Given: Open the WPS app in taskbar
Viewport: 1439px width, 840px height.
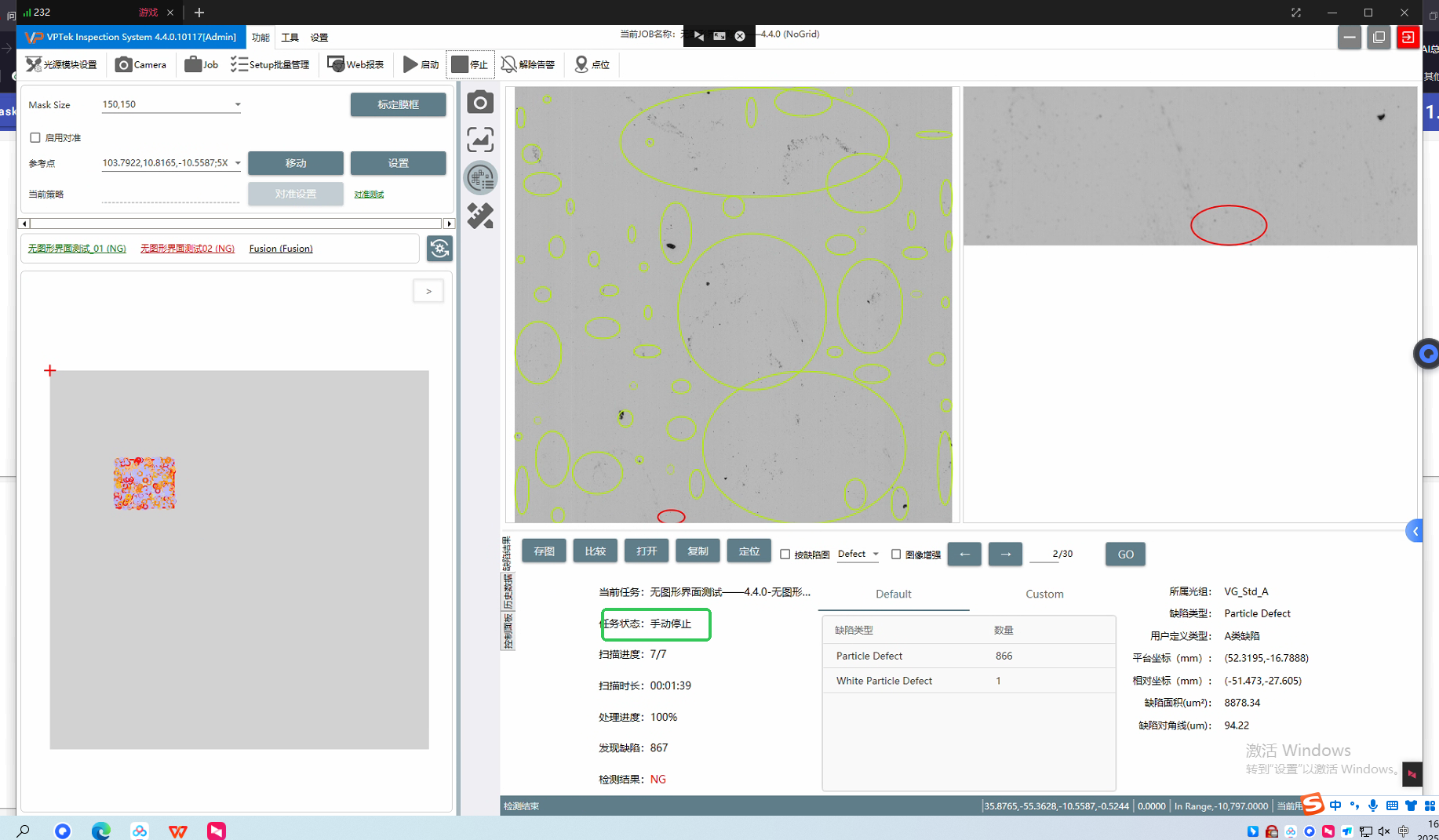Looking at the screenshot, I should tap(178, 831).
